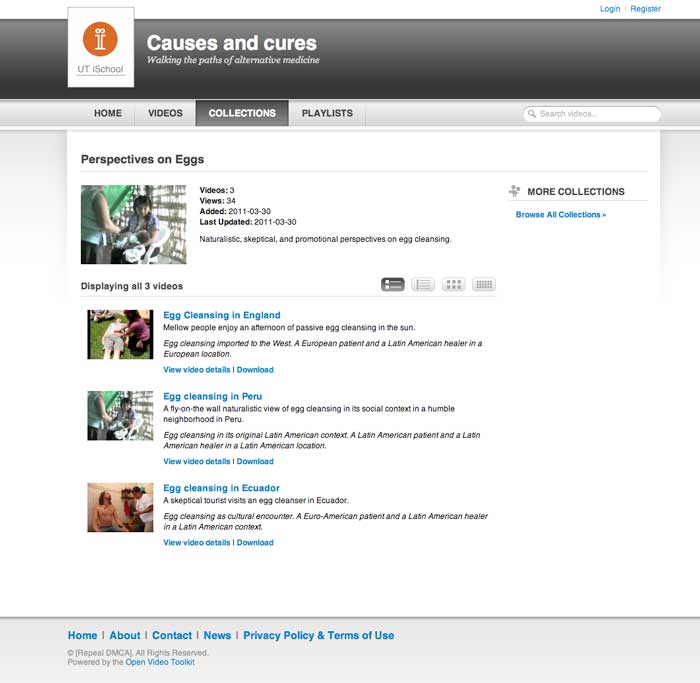The image size is (700, 683).
Task: View video details for Ecuador video
Action: click(x=197, y=543)
